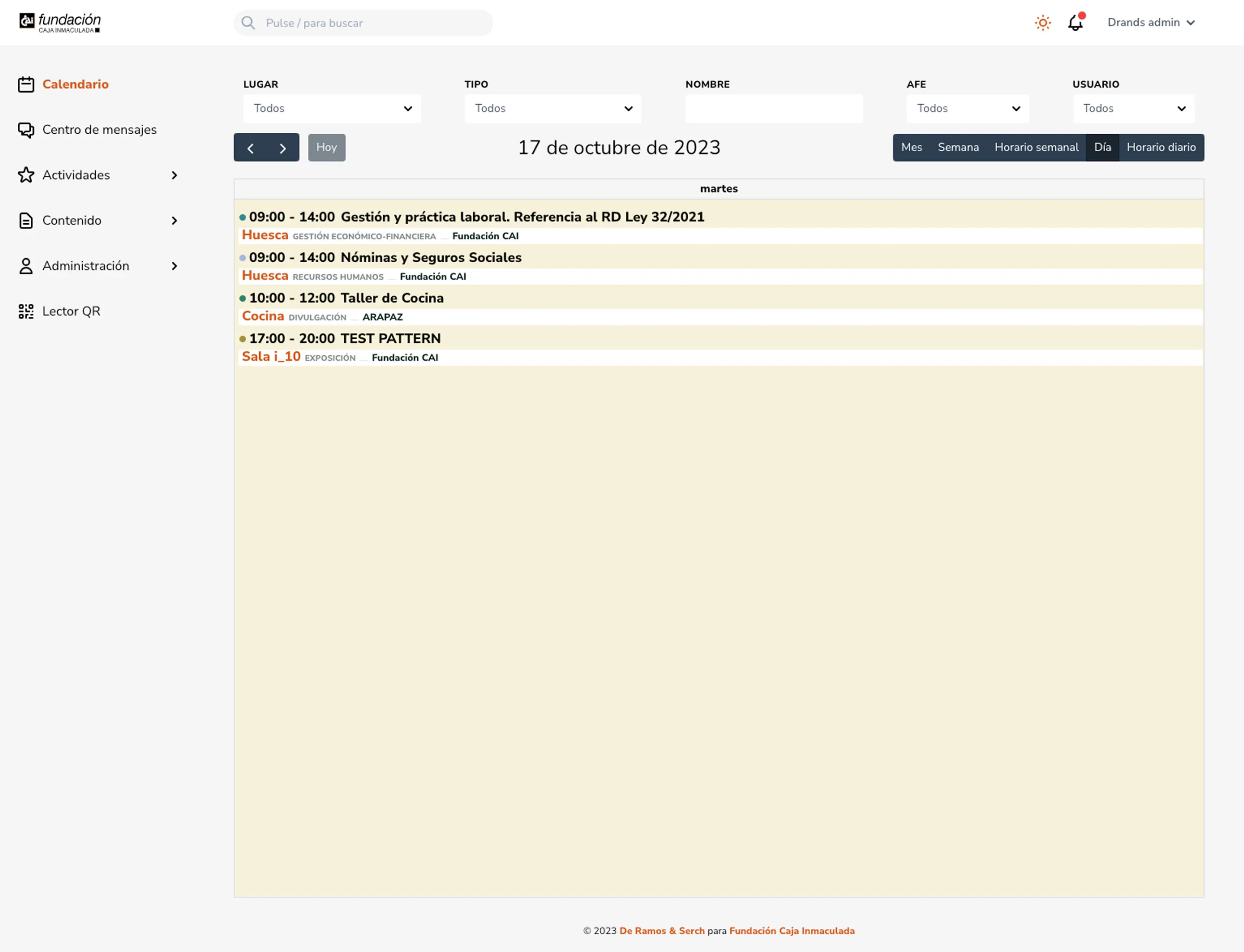Image resolution: width=1244 pixels, height=952 pixels.
Task: Toggle light/dark theme sun icon
Action: coord(1043,23)
